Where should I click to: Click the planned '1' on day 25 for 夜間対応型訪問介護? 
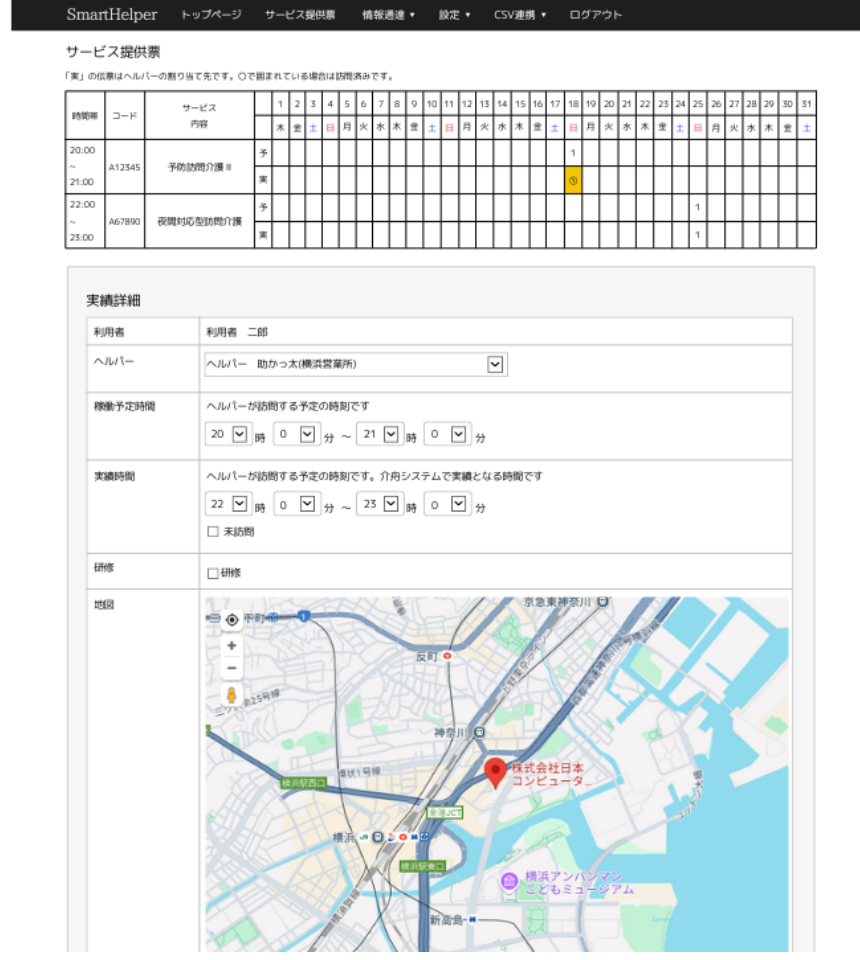[x=697, y=208]
